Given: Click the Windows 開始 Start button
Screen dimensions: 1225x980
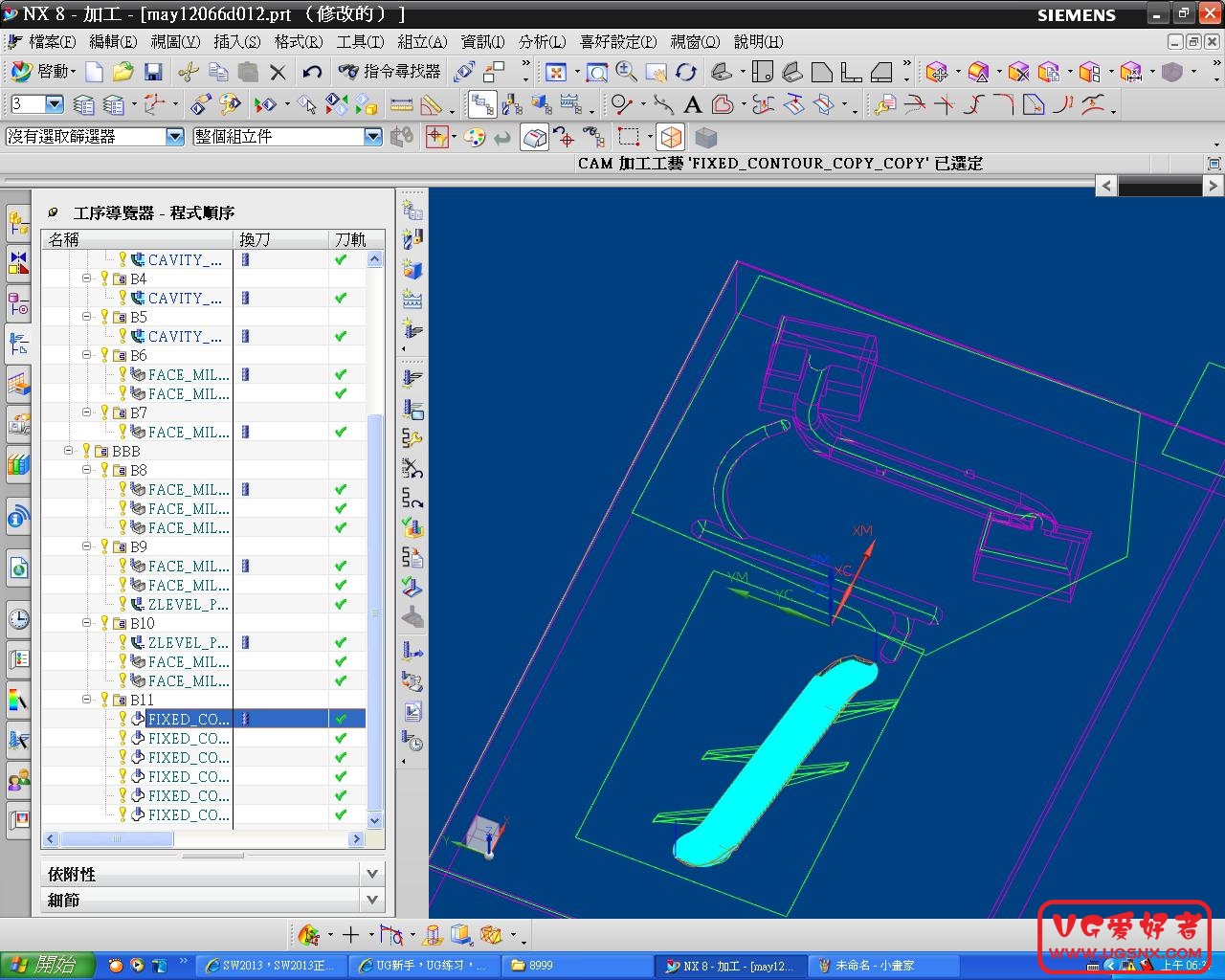Looking at the screenshot, I should tap(48, 965).
